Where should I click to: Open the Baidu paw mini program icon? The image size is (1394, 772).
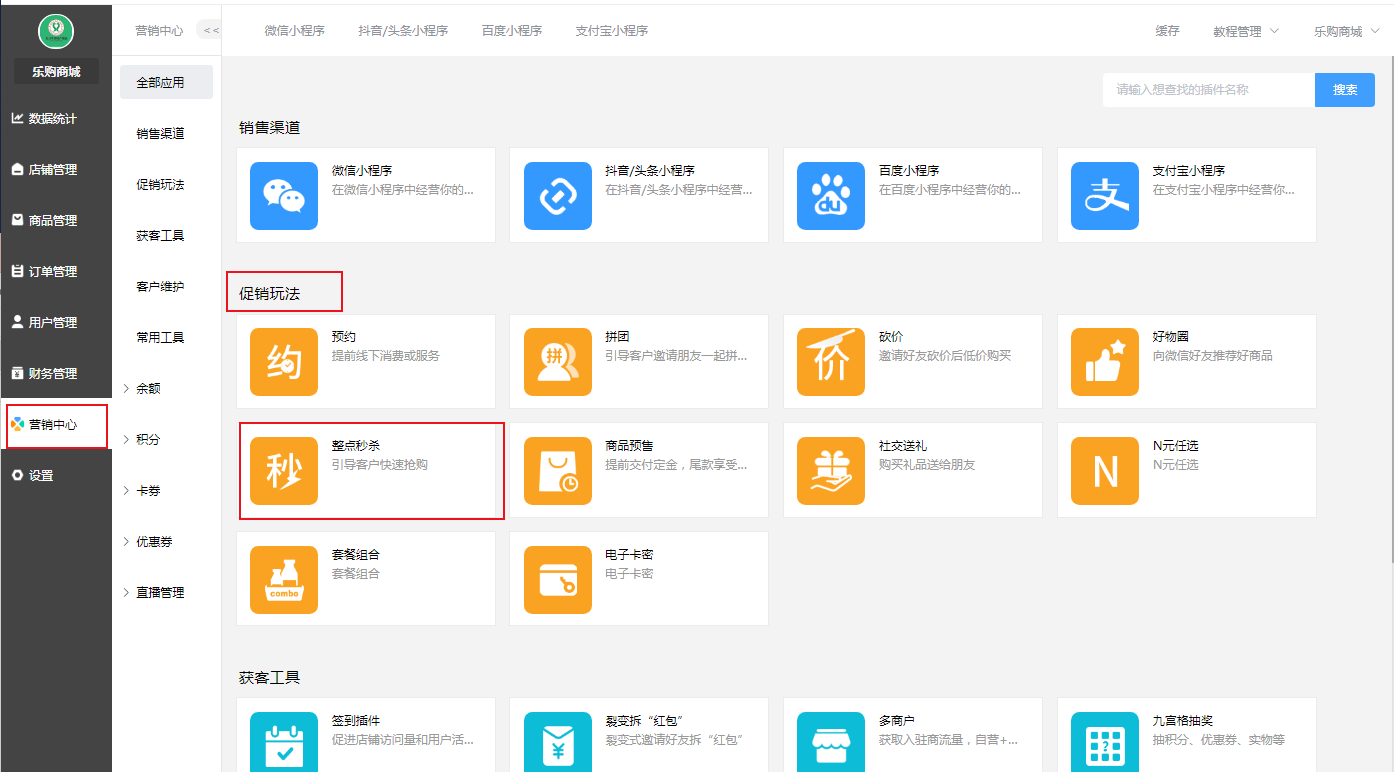[831, 196]
